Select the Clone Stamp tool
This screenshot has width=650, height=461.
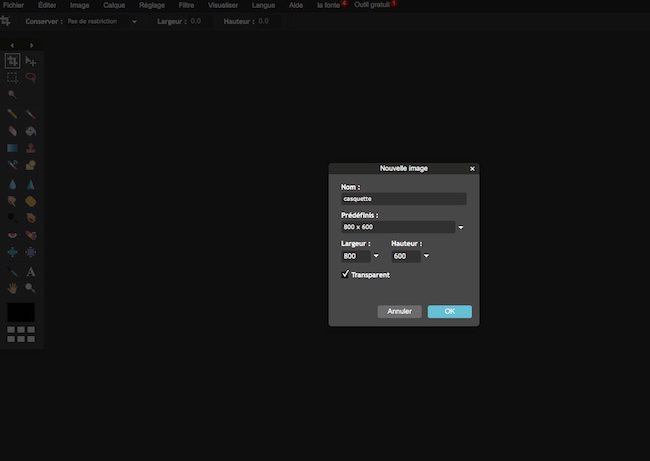(31, 148)
